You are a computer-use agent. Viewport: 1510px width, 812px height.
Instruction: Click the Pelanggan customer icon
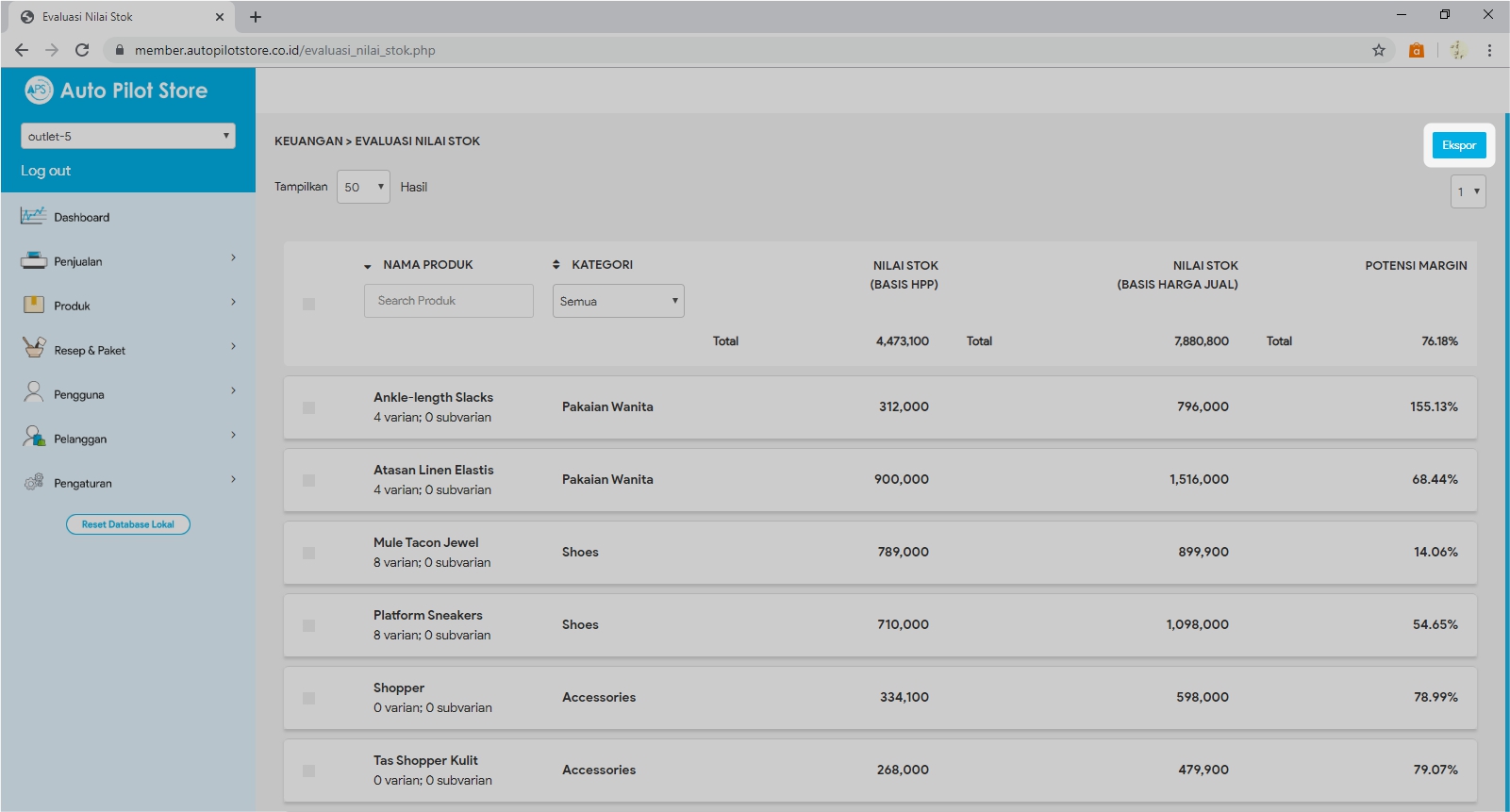pyautogui.click(x=33, y=437)
